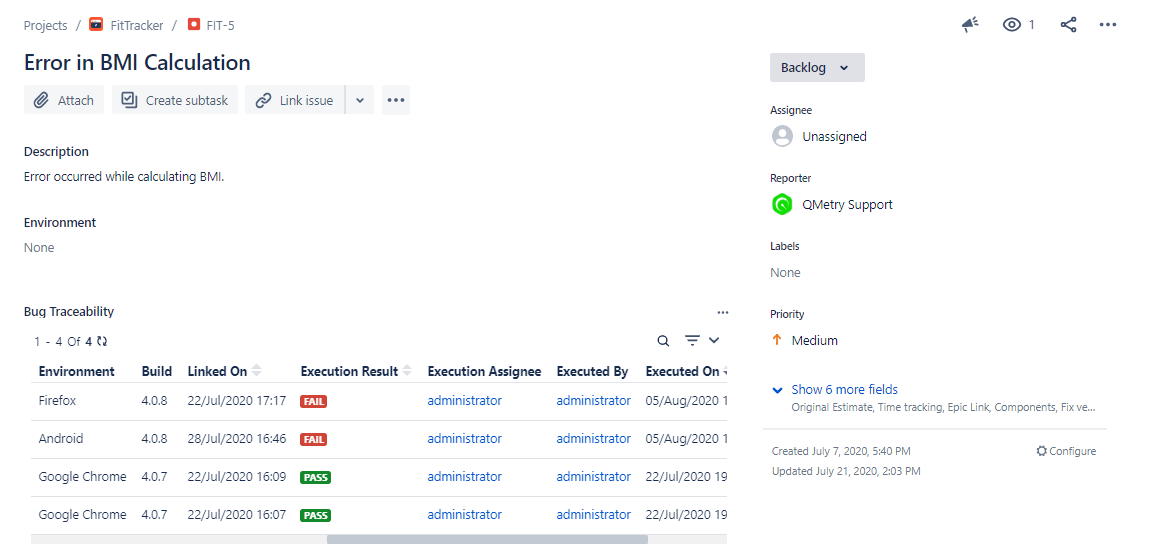Viewport: 1157px width, 551px height.
Task: Click issue title Error in BMI Calculation
Action: 137,62
